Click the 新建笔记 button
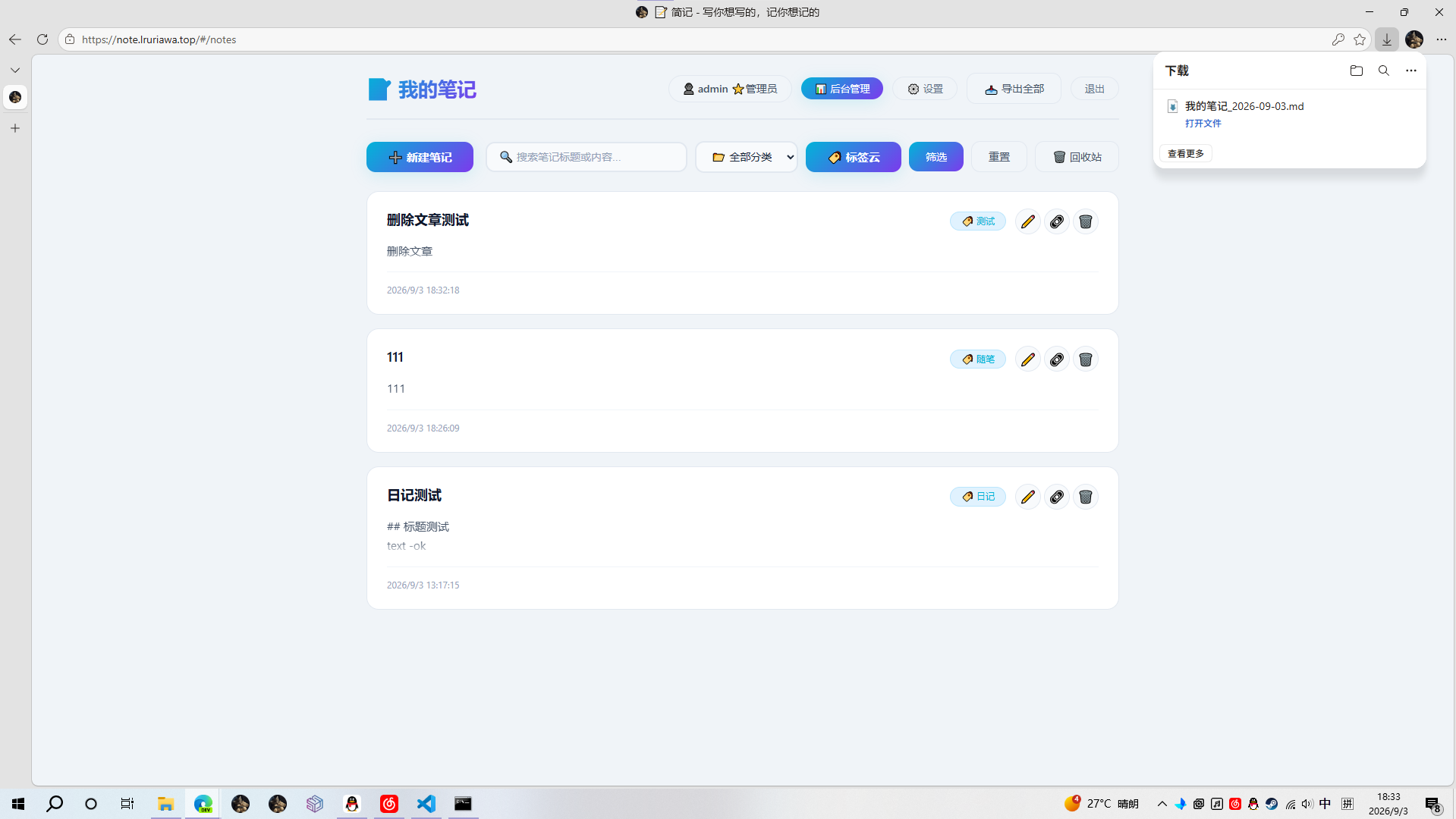The image size is (1456, 819). pyautogui.click(x=420, y=157)
